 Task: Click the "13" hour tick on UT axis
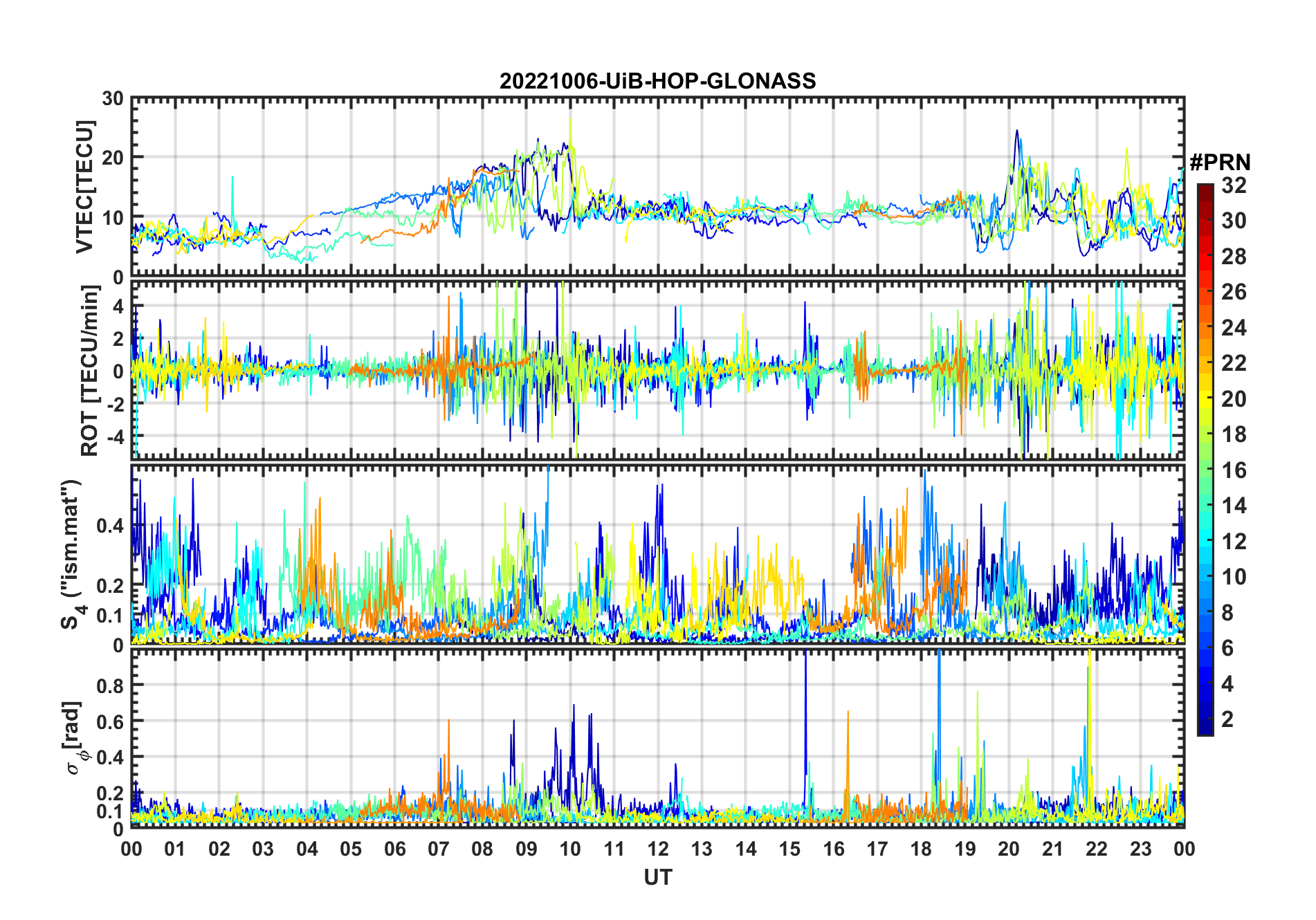(702, 849)
